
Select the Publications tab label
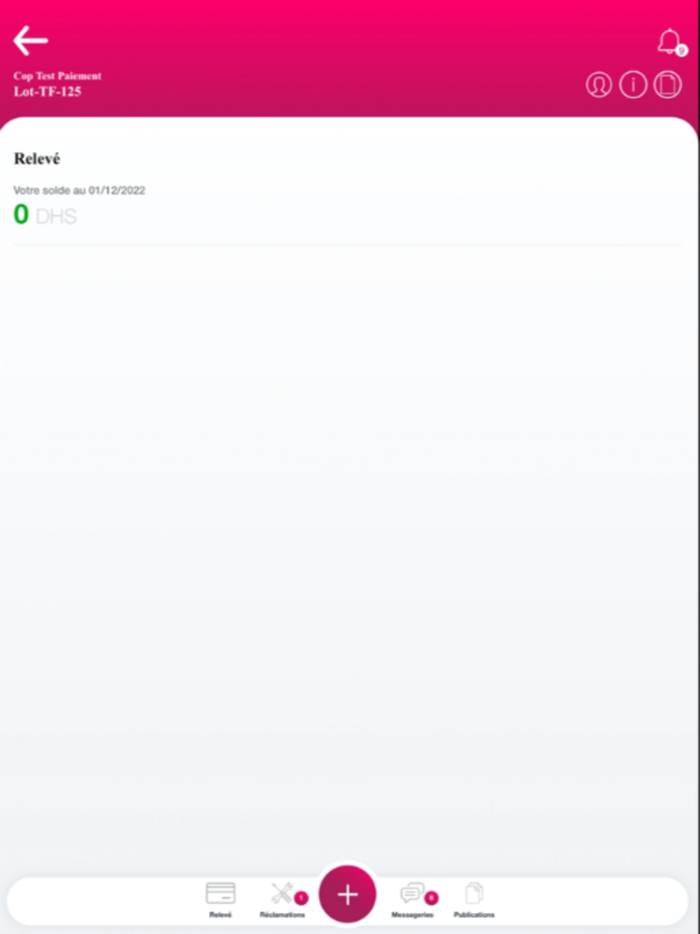[x=474, y=914]
